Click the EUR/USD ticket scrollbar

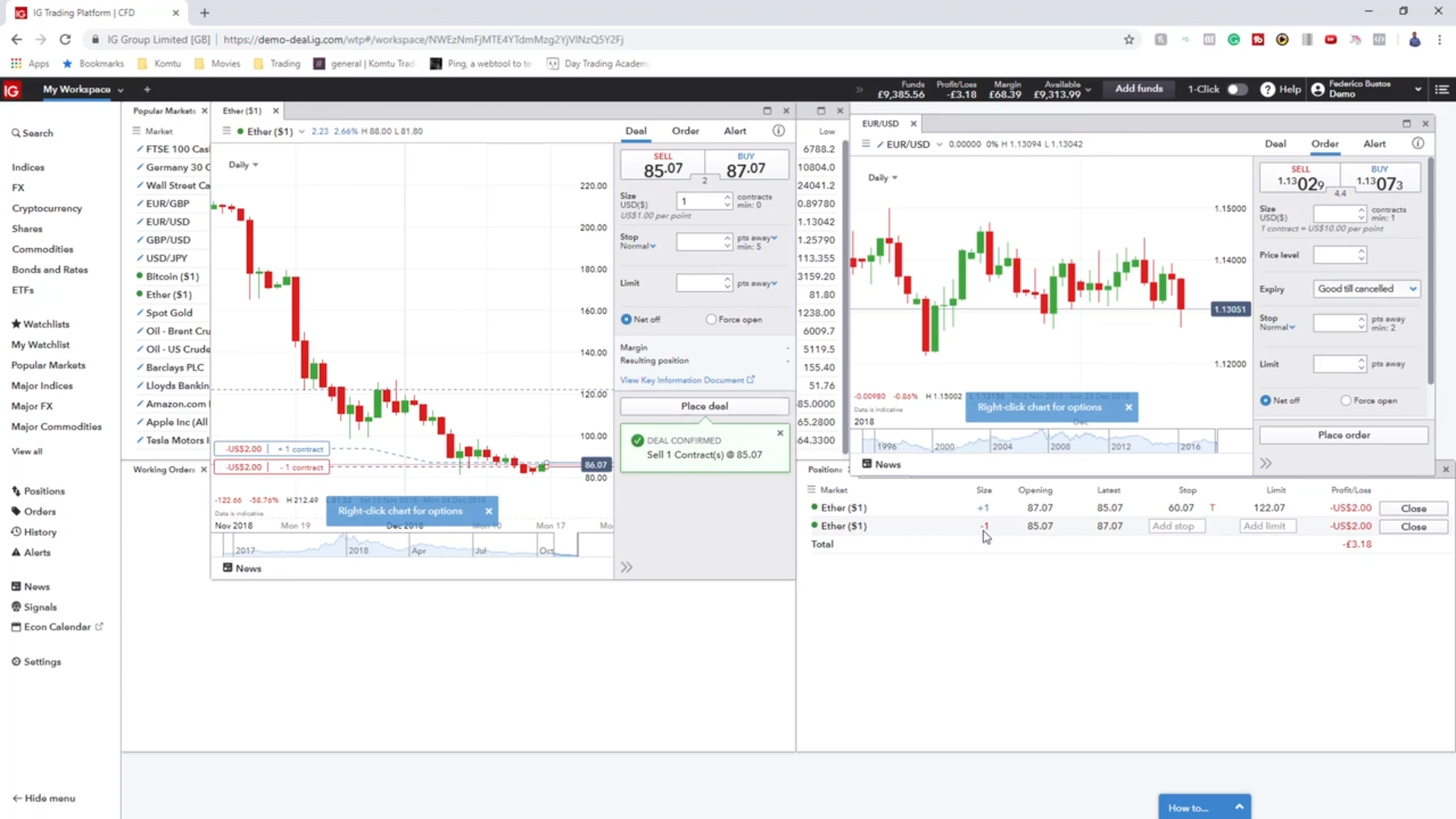[1431, 271]
